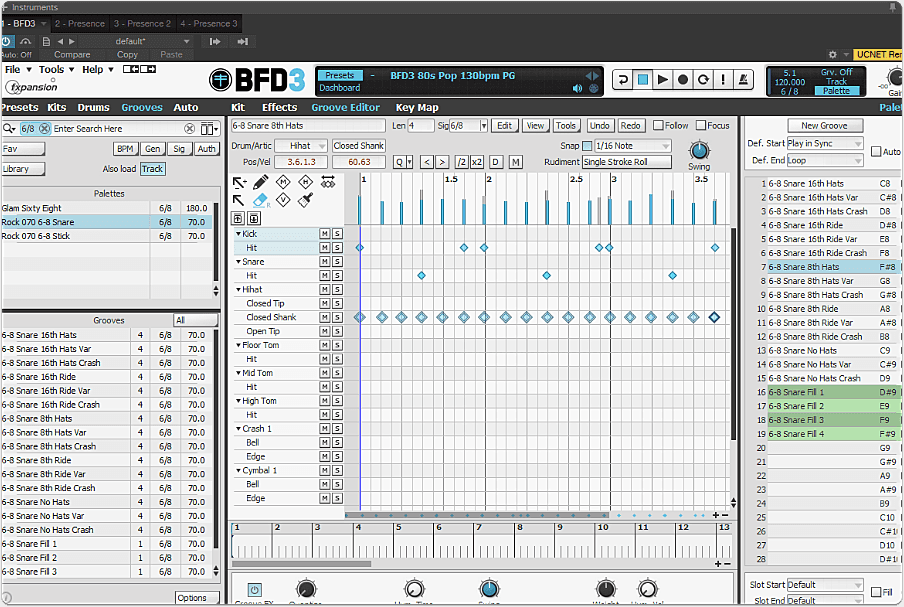Select the Paintbrush tool in the Groove Editor
Screen dimensions: 904x607
pyautogui.click(x=304, y=199)
